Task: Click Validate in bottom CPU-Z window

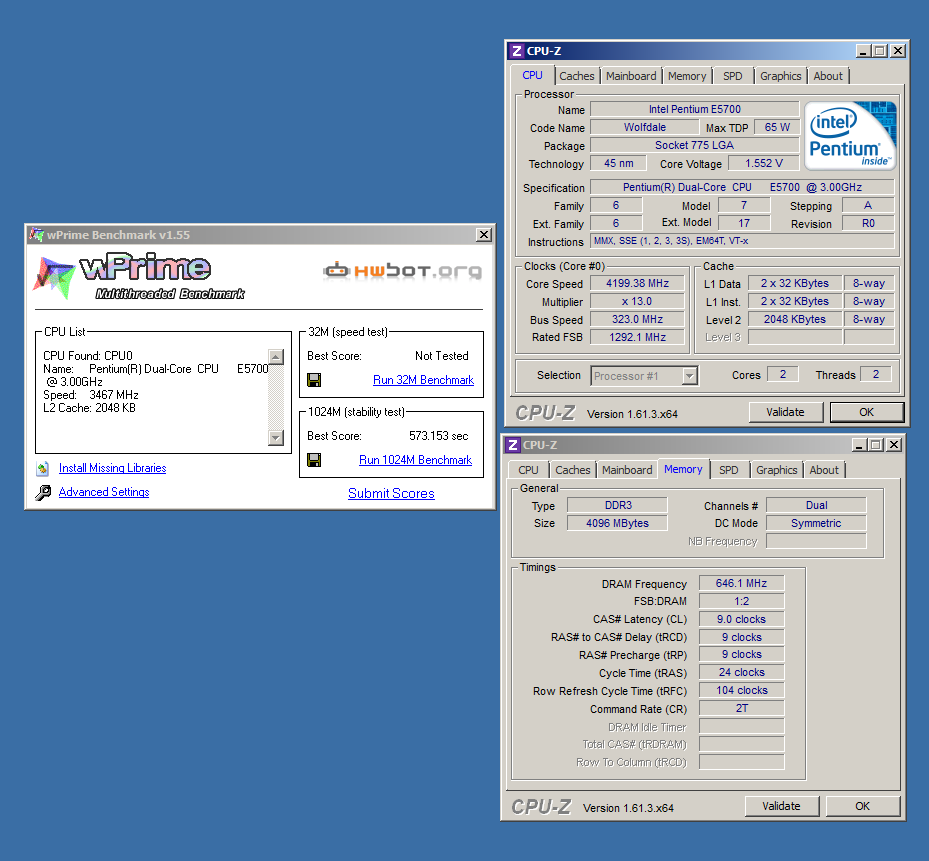Action: (x=781, y=806)
